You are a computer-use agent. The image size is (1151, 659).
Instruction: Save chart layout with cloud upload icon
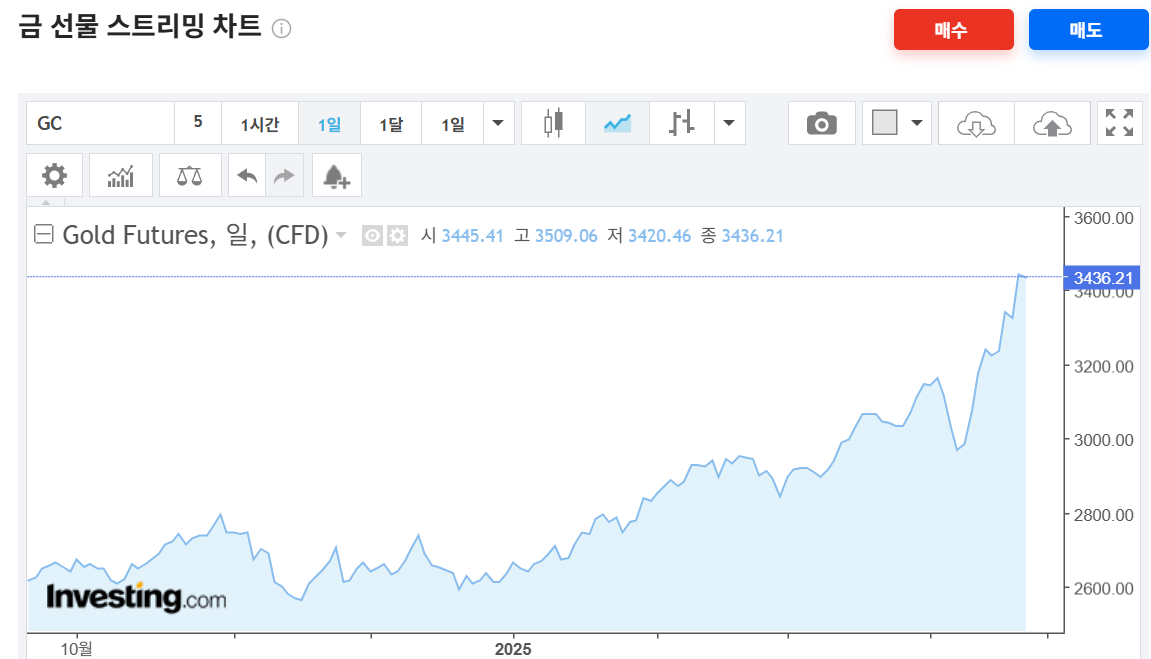coord(1052,123)
